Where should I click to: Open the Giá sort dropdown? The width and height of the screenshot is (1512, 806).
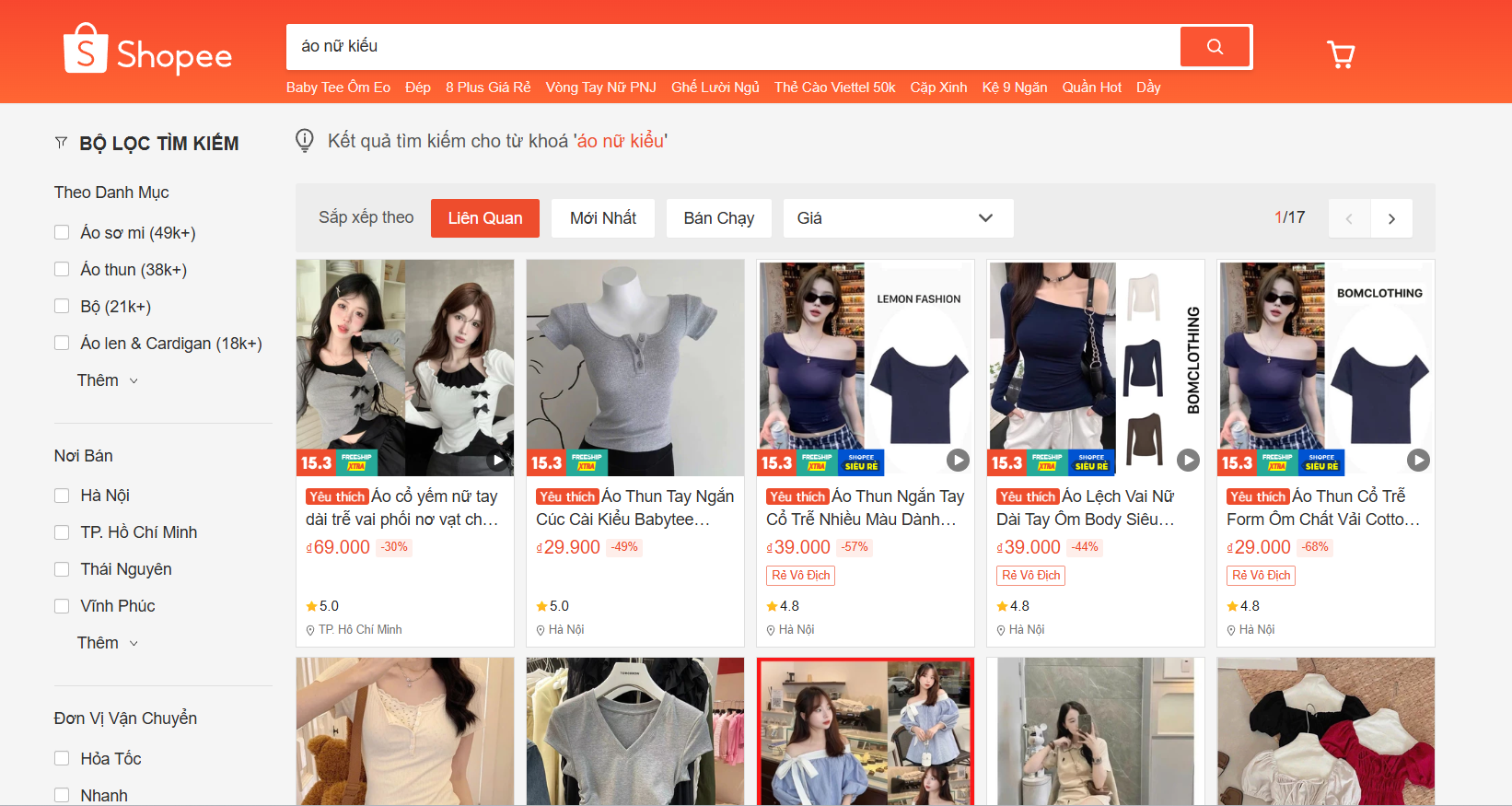[898, 218]
